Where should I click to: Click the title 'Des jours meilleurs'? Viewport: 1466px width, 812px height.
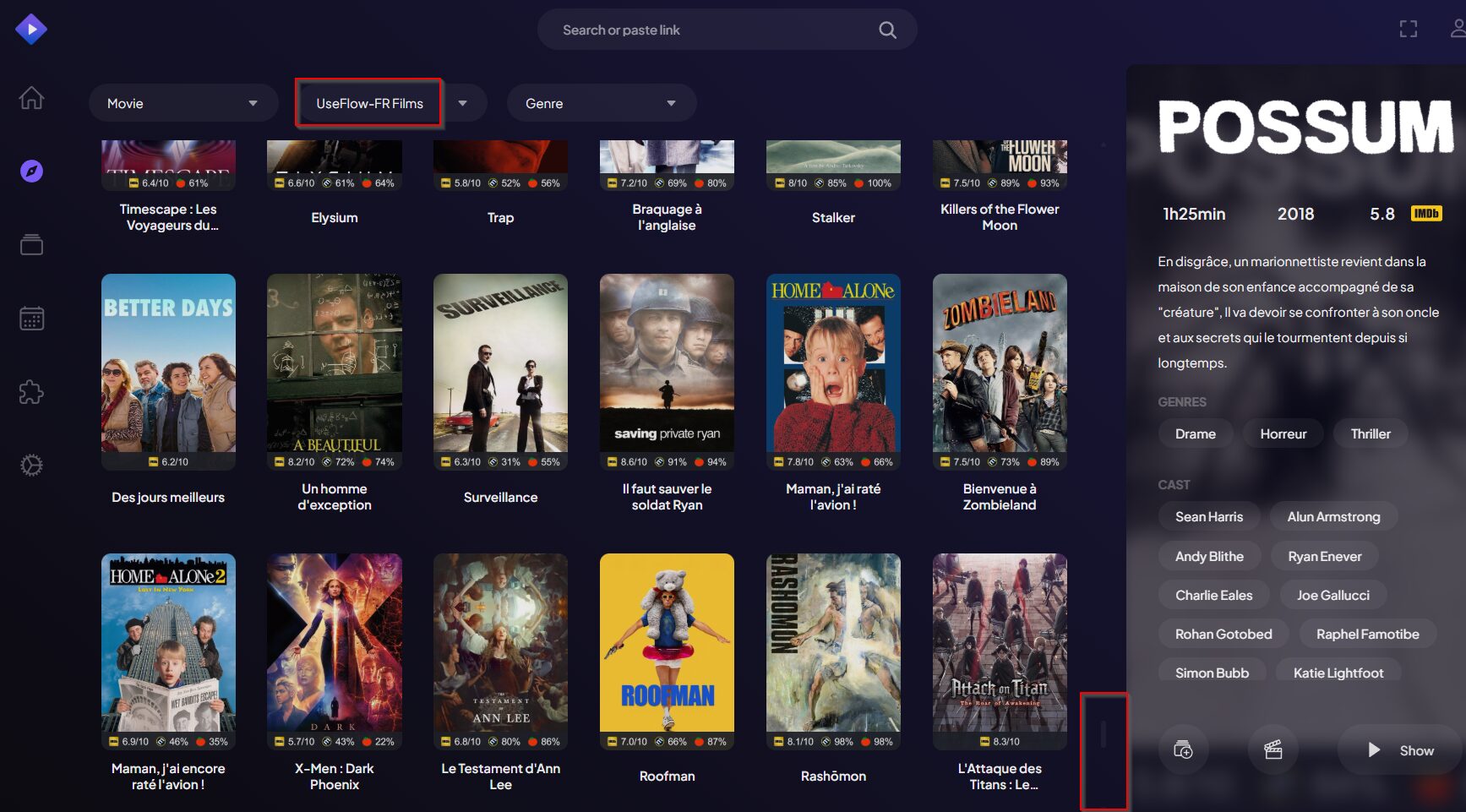(168, 498)
